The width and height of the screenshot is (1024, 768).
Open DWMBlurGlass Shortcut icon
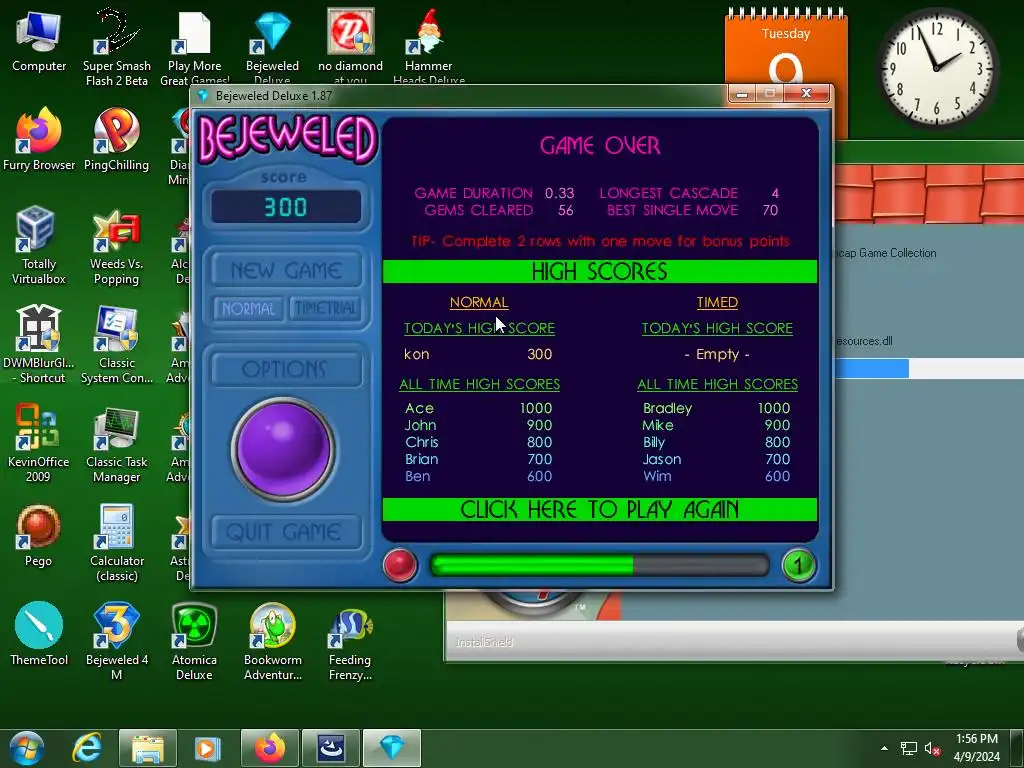tap(39, 345)
